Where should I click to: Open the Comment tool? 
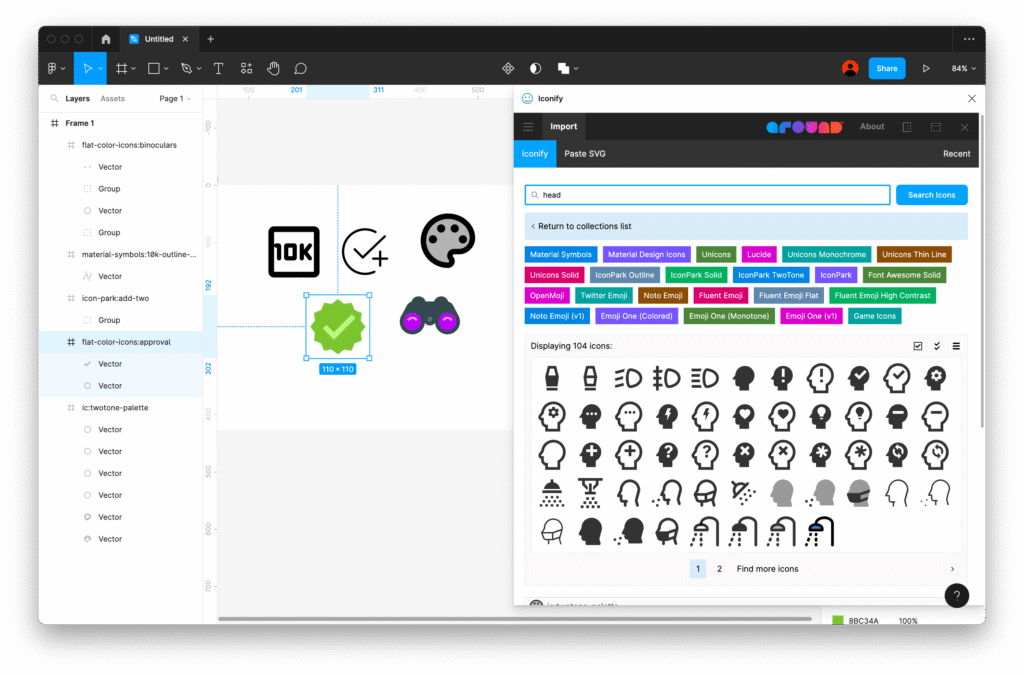pos(301,68)
